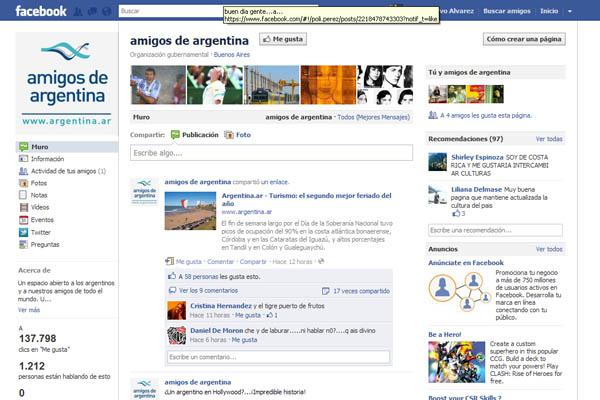Open Twitter in left sidebar
The image size is (600, 400).
click(x=41, y=232)
